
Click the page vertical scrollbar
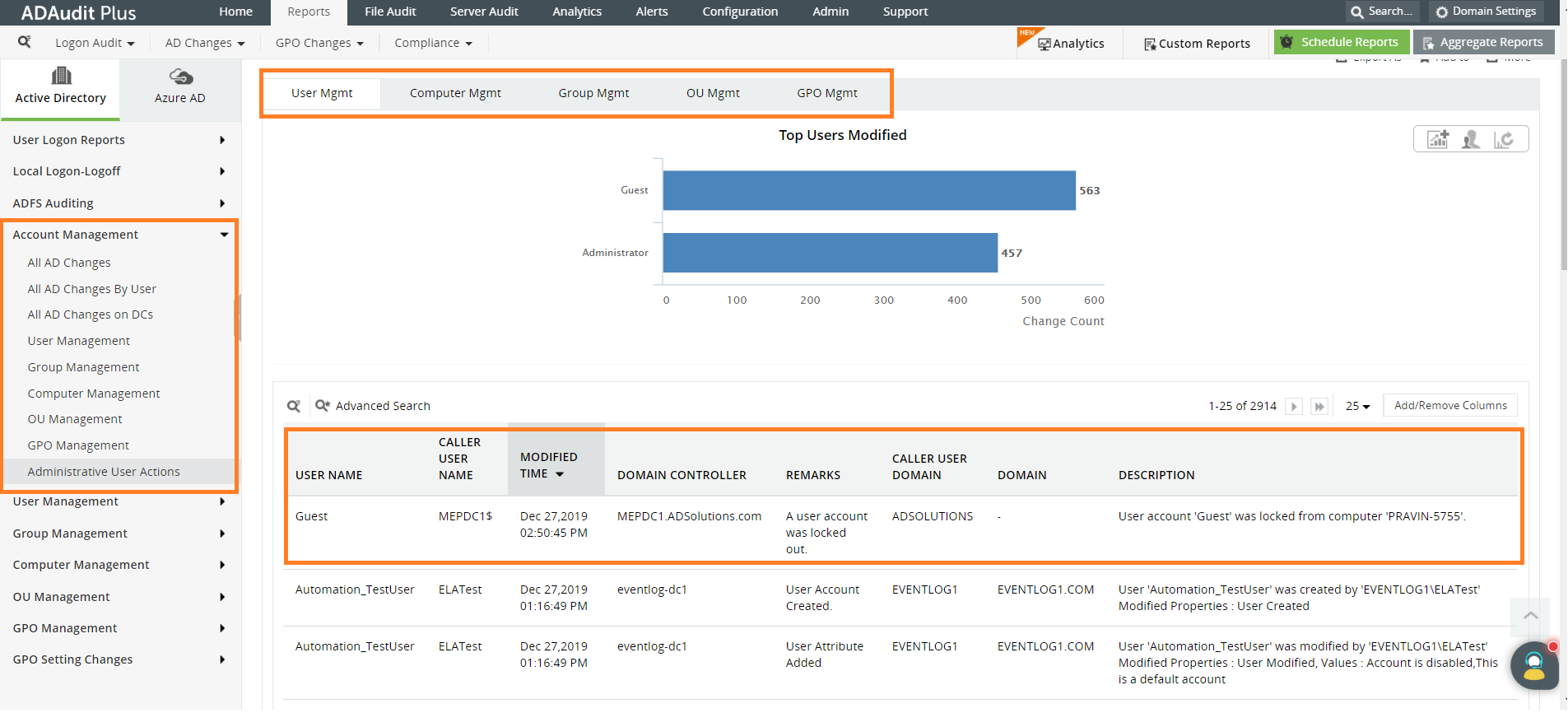coord(1564,165)
